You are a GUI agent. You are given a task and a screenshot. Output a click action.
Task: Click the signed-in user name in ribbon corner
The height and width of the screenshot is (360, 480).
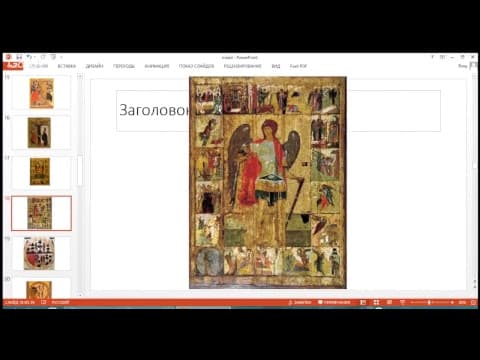coord(462,66)
